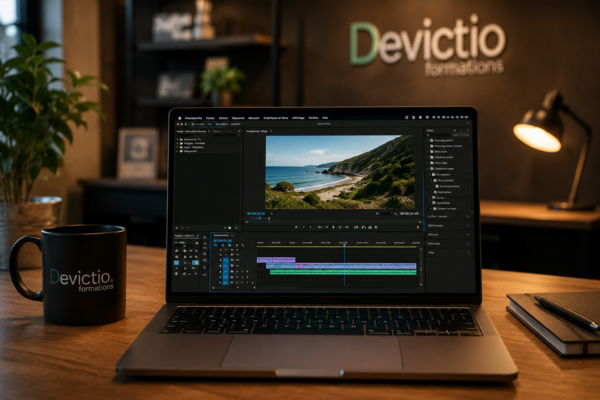The width and height of the screenshot is (600, 400).
Task: Open the Marques menu
Action: click(254, 118)
